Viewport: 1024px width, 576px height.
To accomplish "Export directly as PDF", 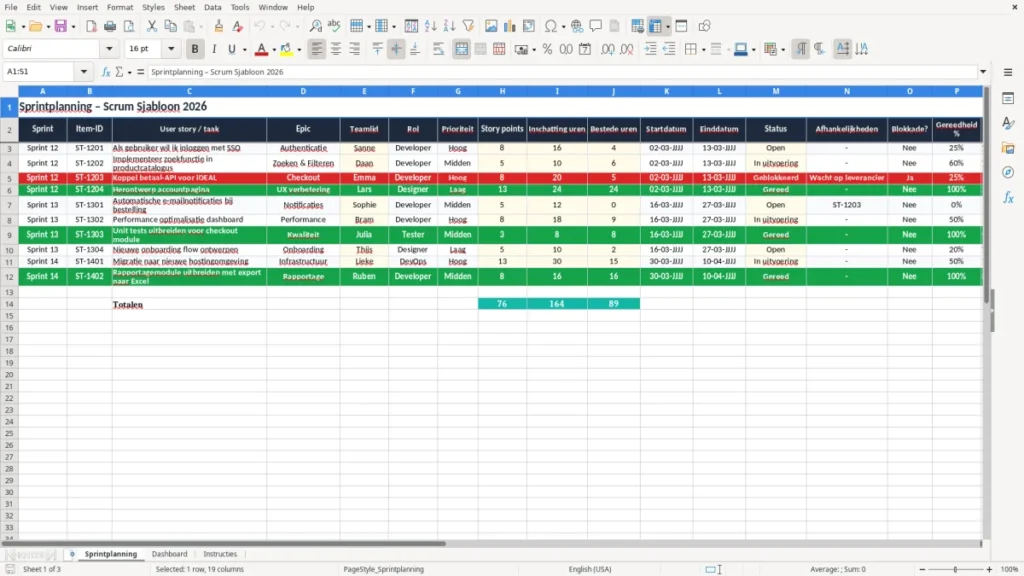I will pos(91,26).
